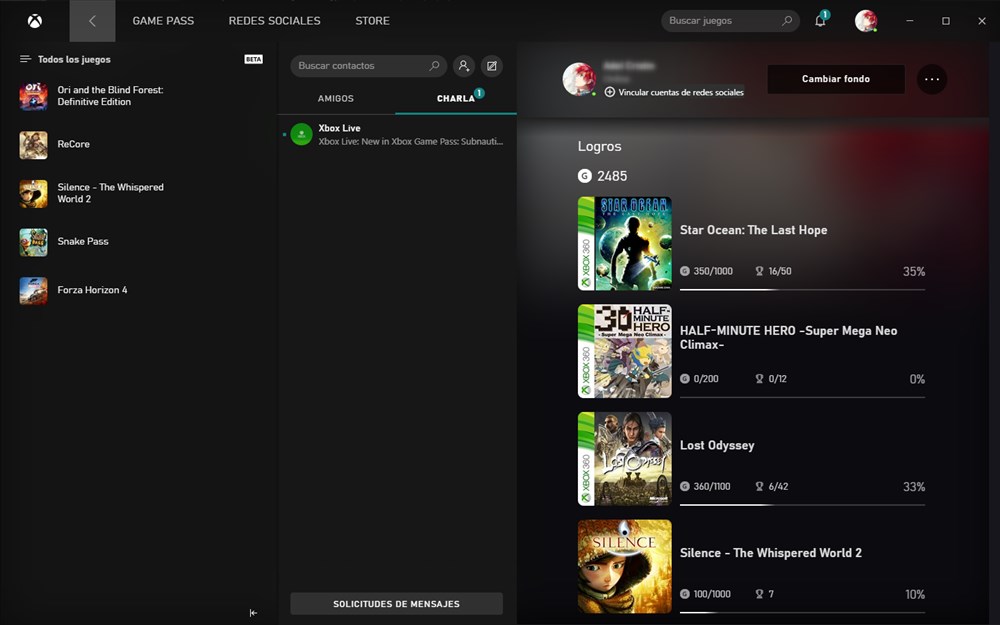Image resolution: width=1000 pixels, height=625 pixels.
Task: Open the Xbox home logo
Action: point(34,21)
